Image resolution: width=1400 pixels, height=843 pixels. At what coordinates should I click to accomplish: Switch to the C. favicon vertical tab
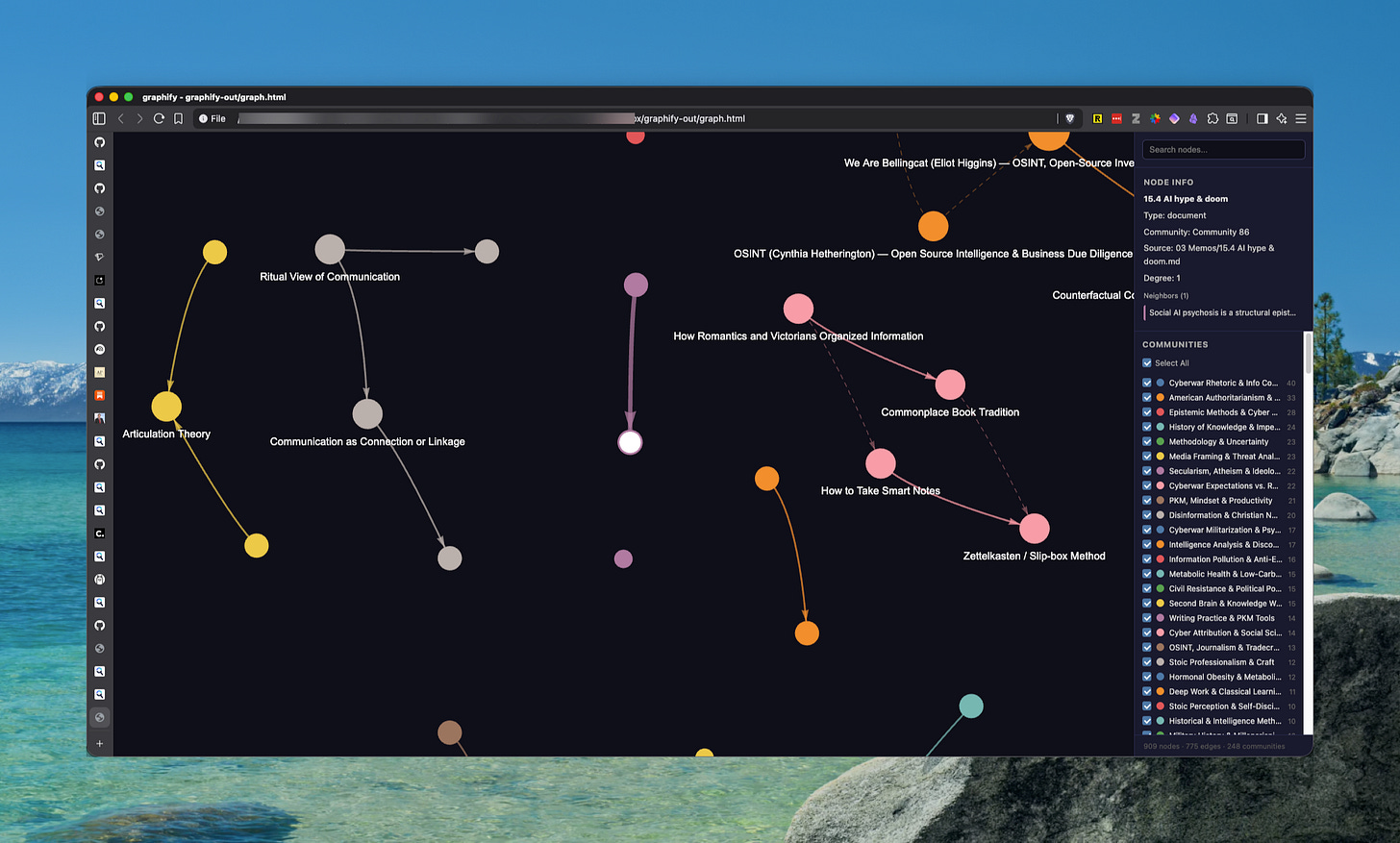(x=99, y=533)
